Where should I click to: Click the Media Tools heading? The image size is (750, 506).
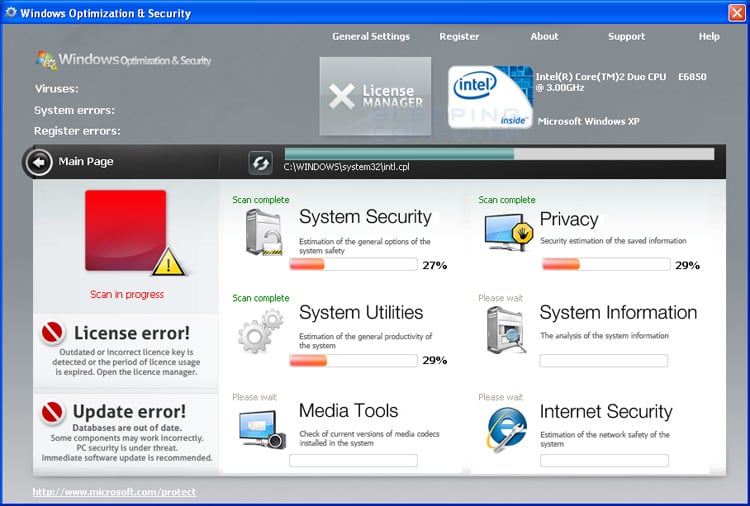click(x=348, y=410)
